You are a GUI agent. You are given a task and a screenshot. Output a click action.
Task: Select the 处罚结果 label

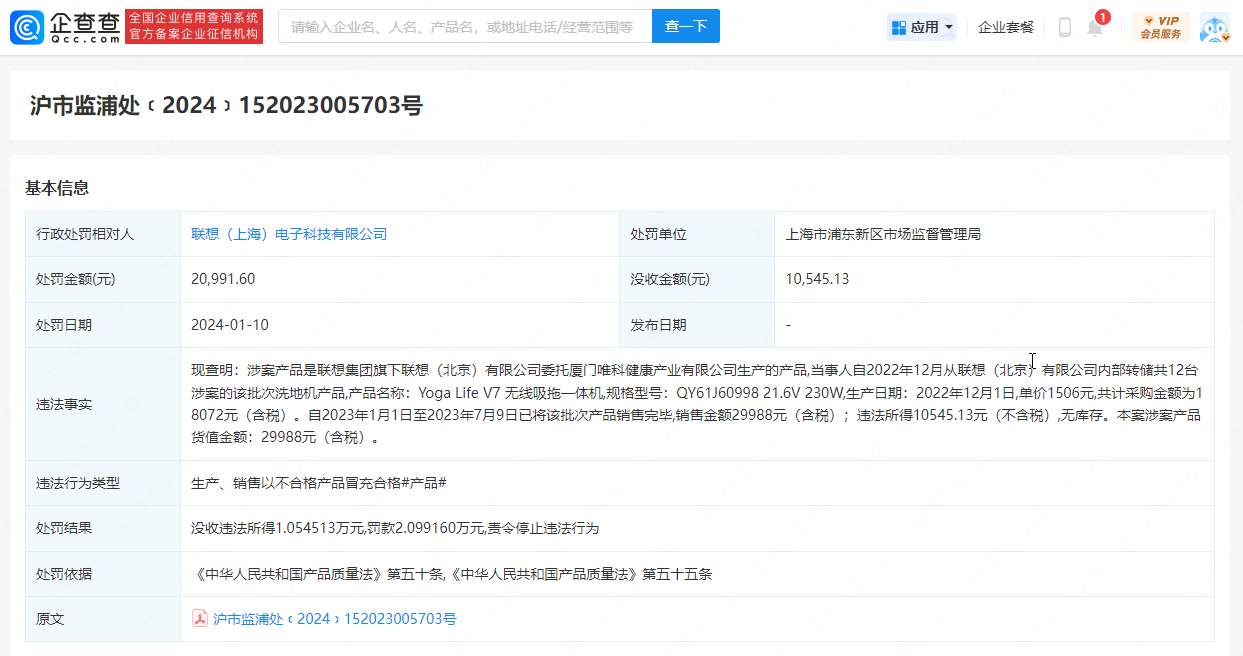click(64, 528)
